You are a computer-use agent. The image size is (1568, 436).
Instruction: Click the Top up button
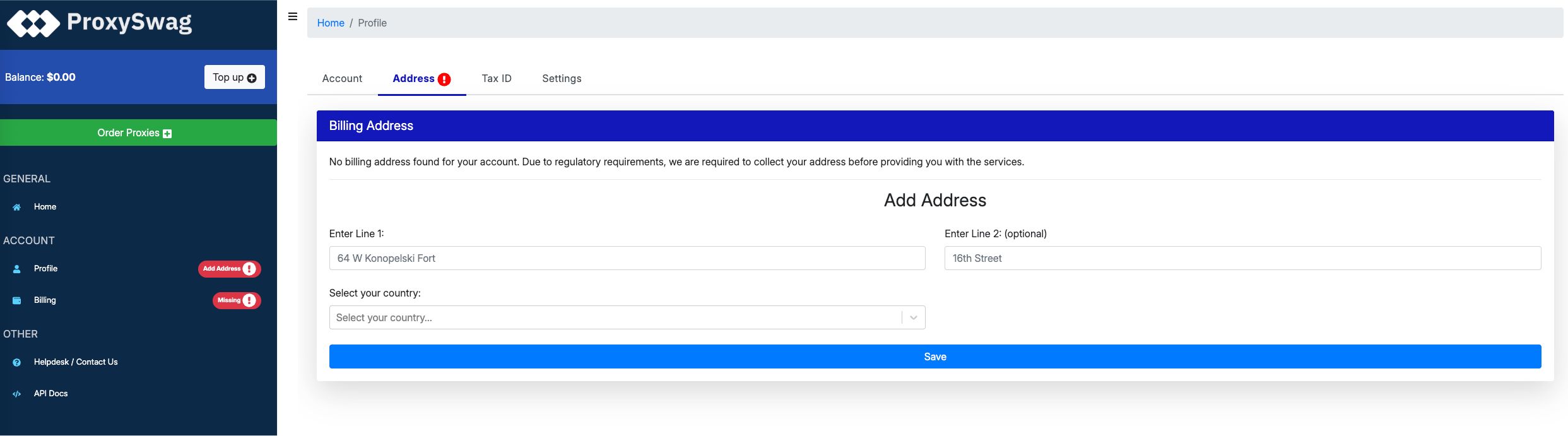click(x=234, y=77)
